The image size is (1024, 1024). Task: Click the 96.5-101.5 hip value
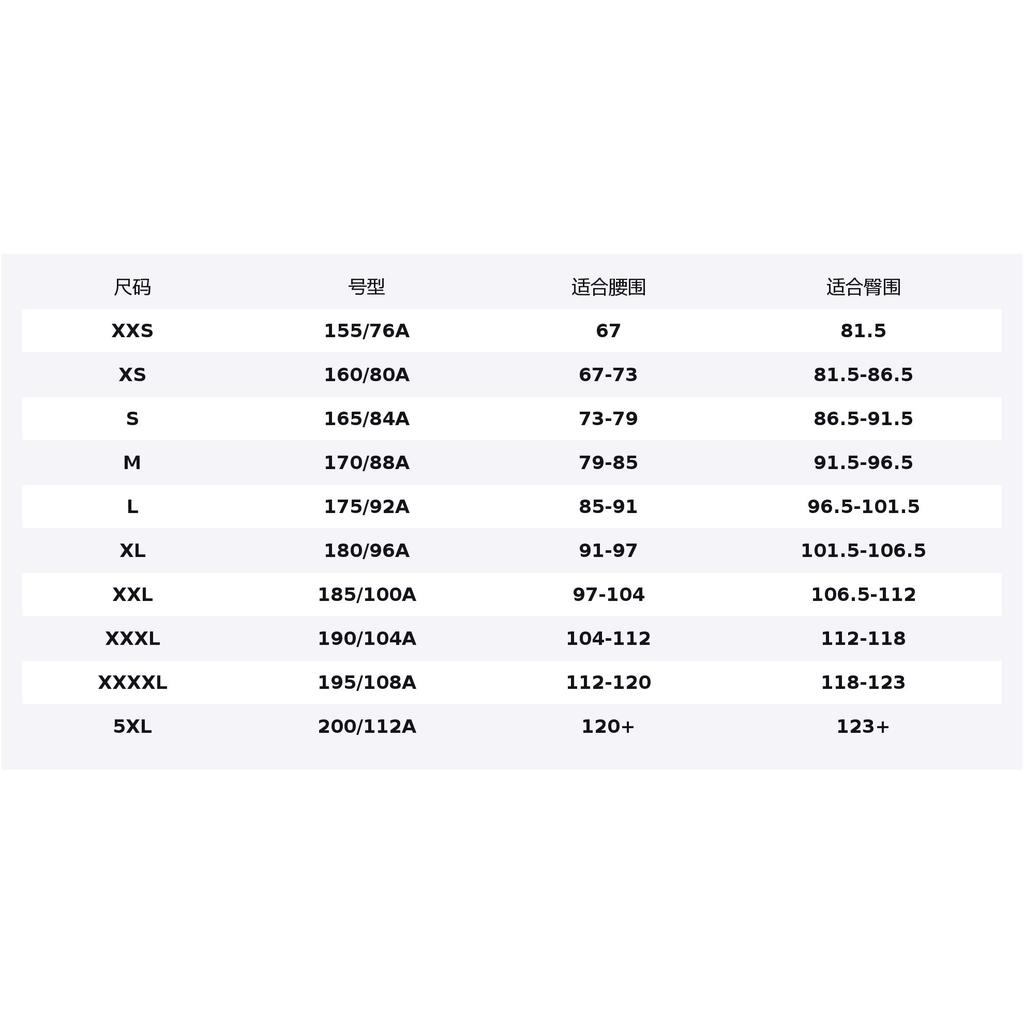(x=863, y=506)
